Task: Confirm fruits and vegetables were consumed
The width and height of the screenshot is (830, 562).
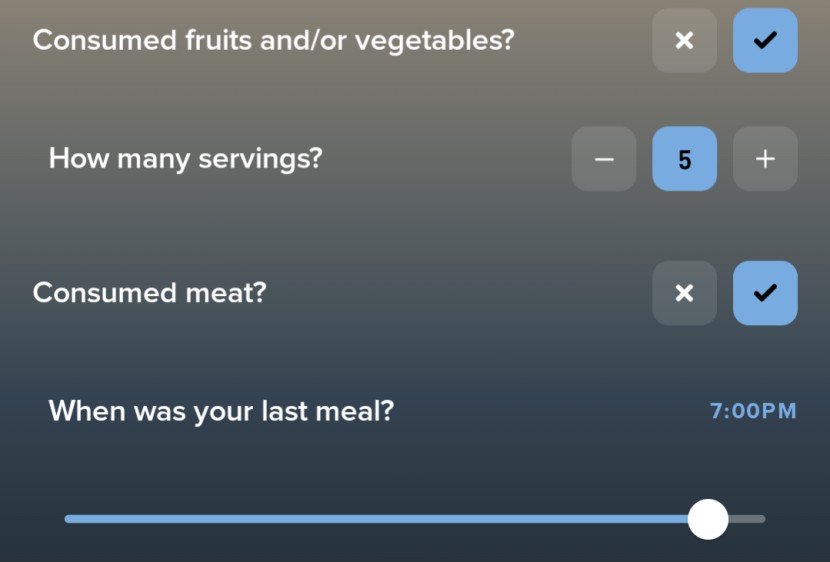Action: 765,41
